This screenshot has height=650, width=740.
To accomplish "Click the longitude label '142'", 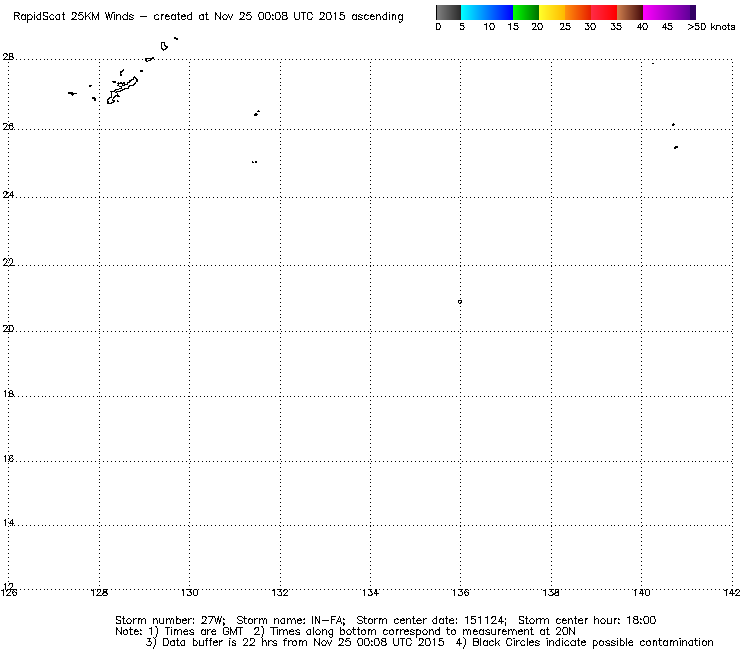I will point(732,592).
